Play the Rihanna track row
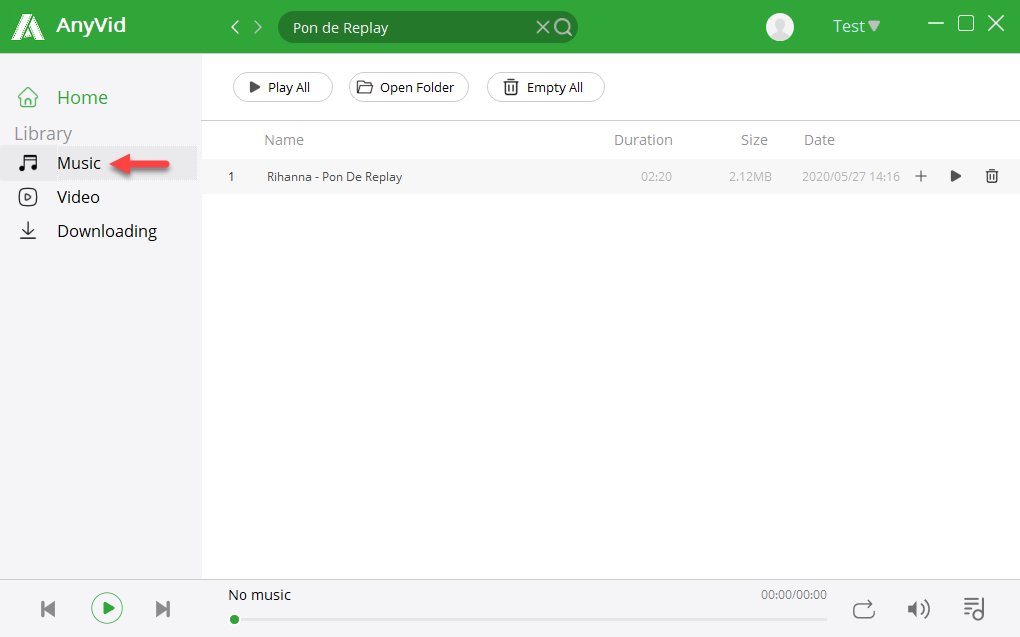 click(956, 176)
